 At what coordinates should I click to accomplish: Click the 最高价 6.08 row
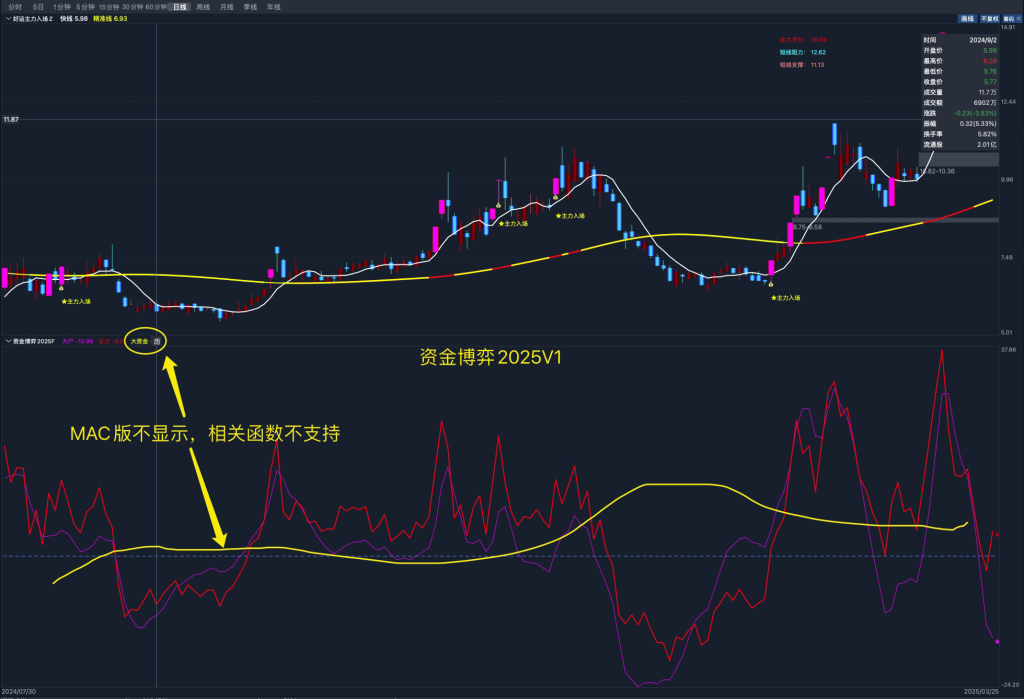pyautogui.click(x=960, y=61)
